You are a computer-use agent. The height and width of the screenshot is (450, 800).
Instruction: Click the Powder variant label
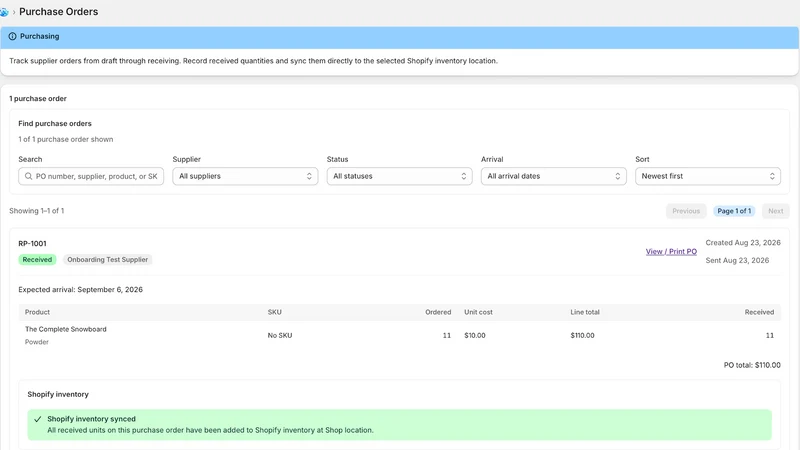37,342
